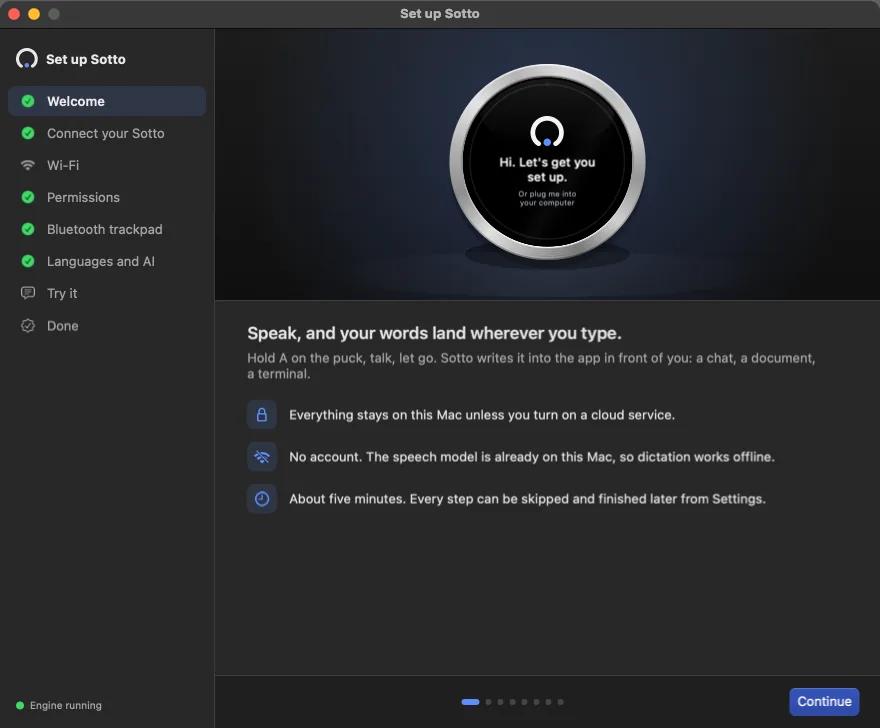Image resolution: width=880 pixels, height=728 pixels.
Task: Click the window title 'Set up Sotto'
Action: pyautogui.click(x=439, y=13)
